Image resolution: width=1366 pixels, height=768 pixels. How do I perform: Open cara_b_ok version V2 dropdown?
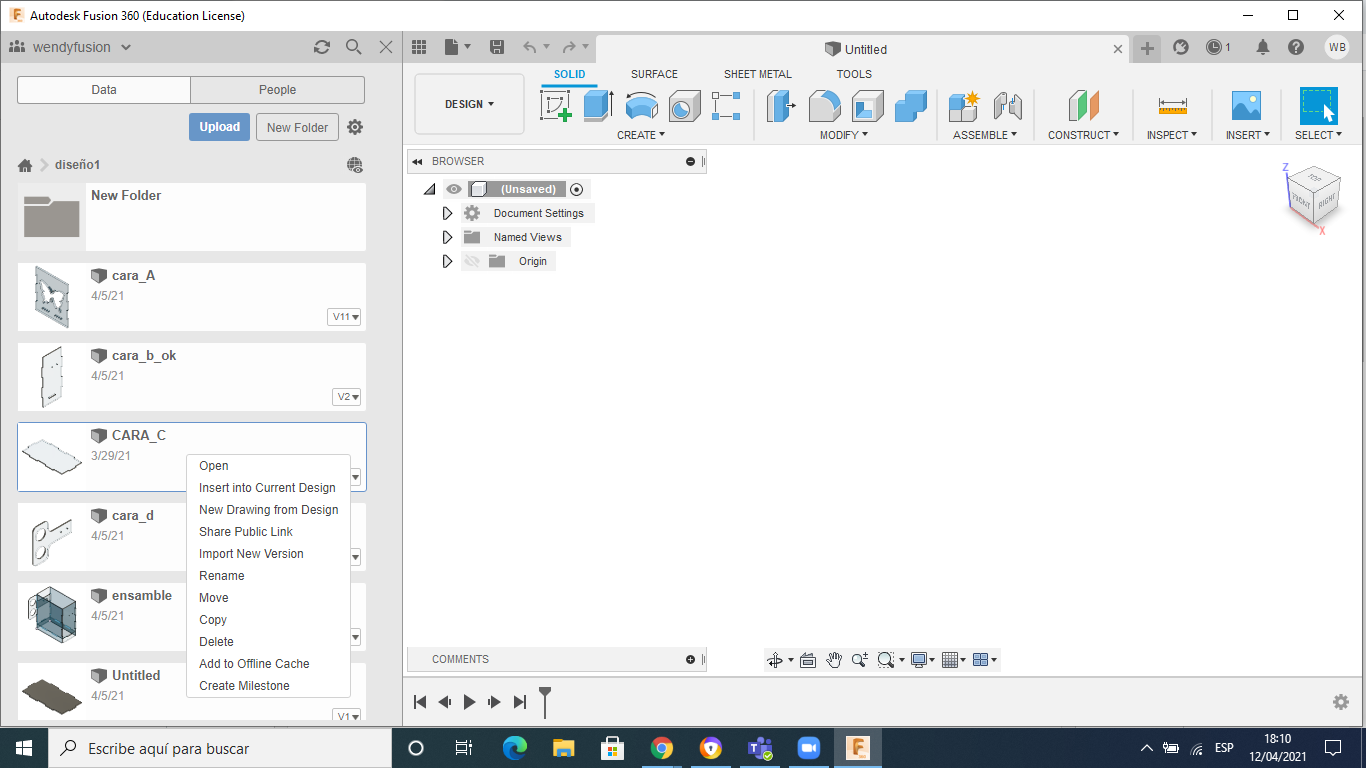pyautogui.click(x=347, y=397)
